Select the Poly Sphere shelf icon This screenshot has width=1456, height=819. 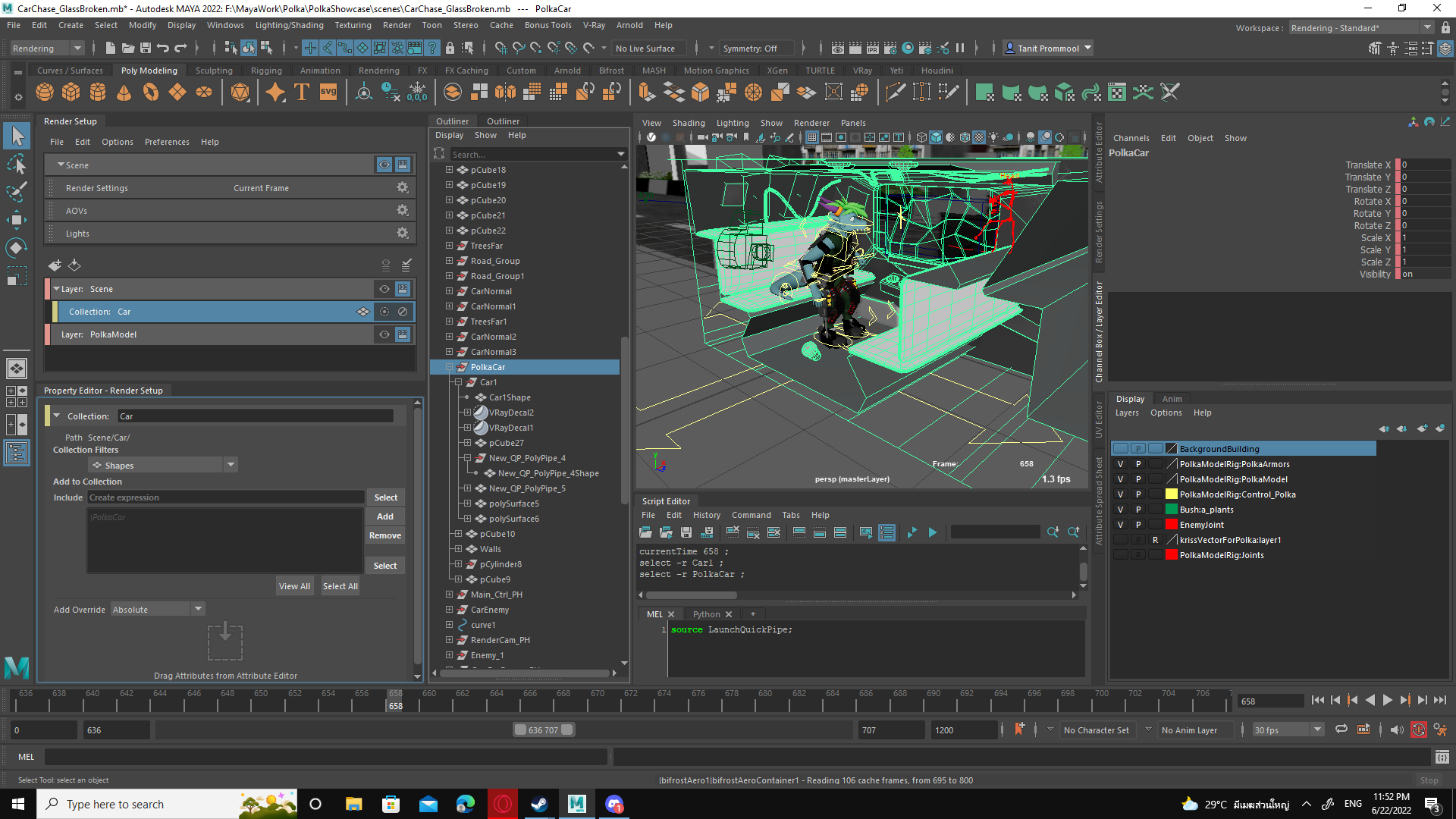(x=45, y=93)
